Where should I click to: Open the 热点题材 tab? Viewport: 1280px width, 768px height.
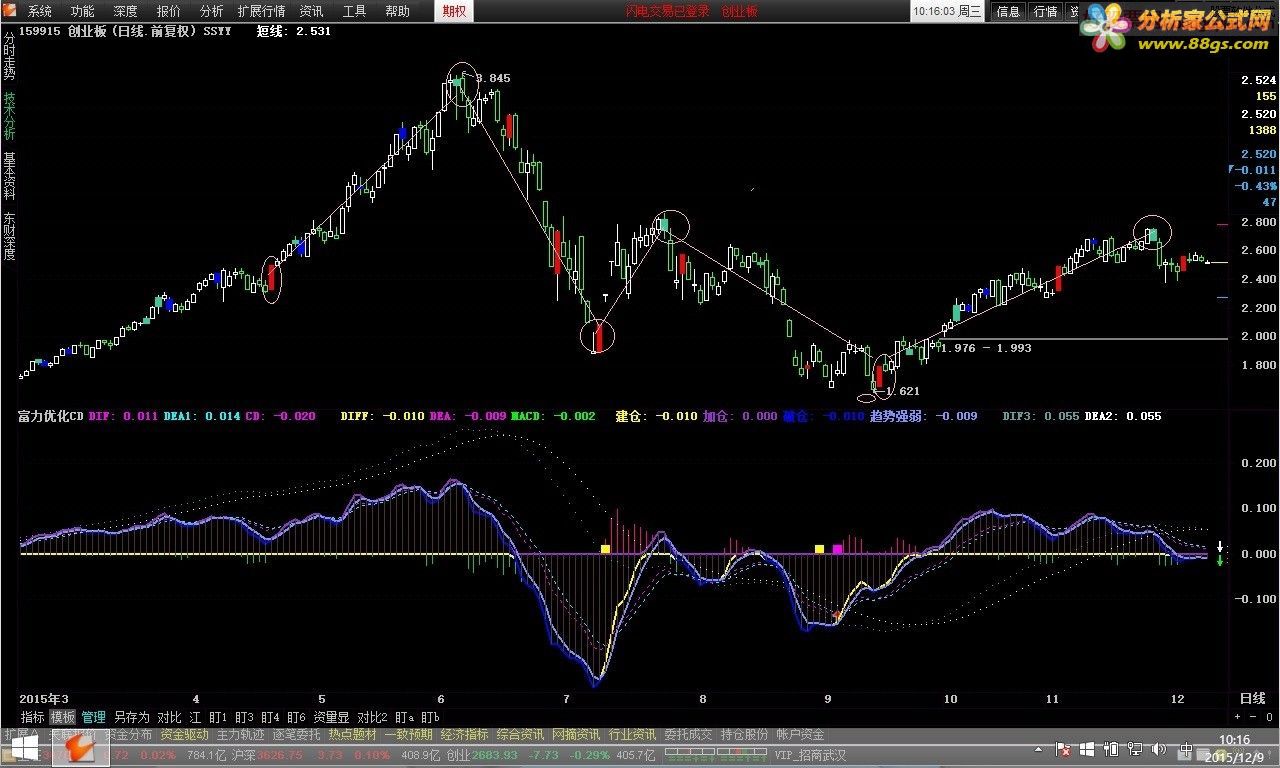point(352,734)
